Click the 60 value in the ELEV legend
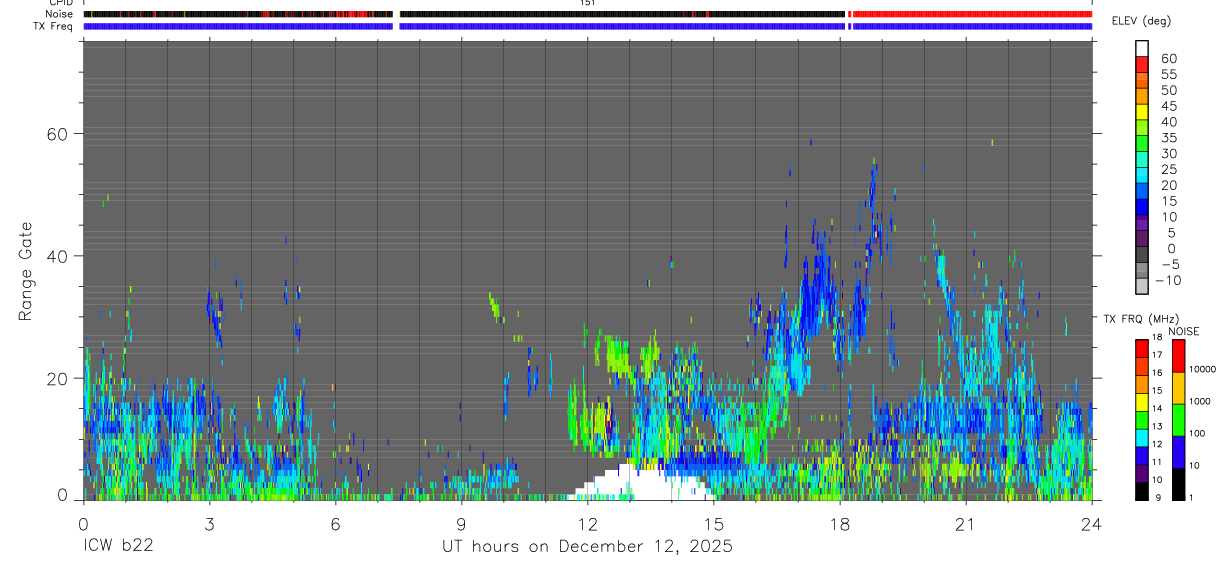This screenshot has height=567, width=1228. [x=1168, y=58]
